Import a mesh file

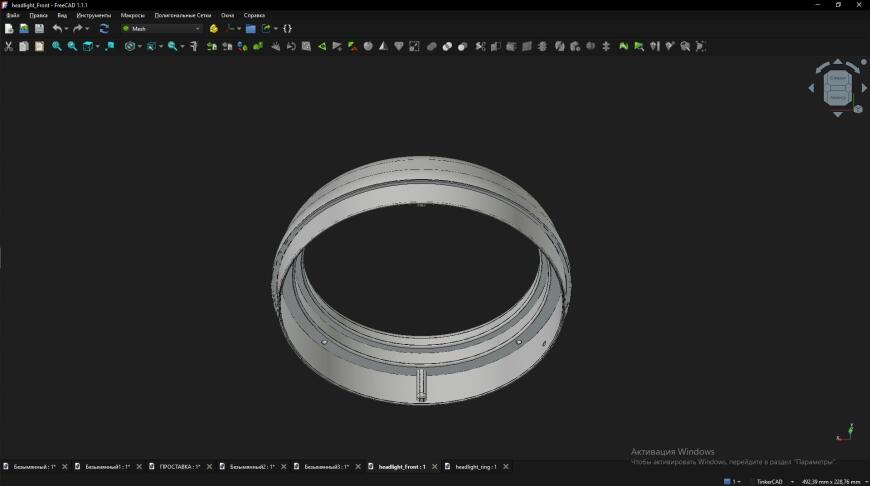tap(211, 47)
